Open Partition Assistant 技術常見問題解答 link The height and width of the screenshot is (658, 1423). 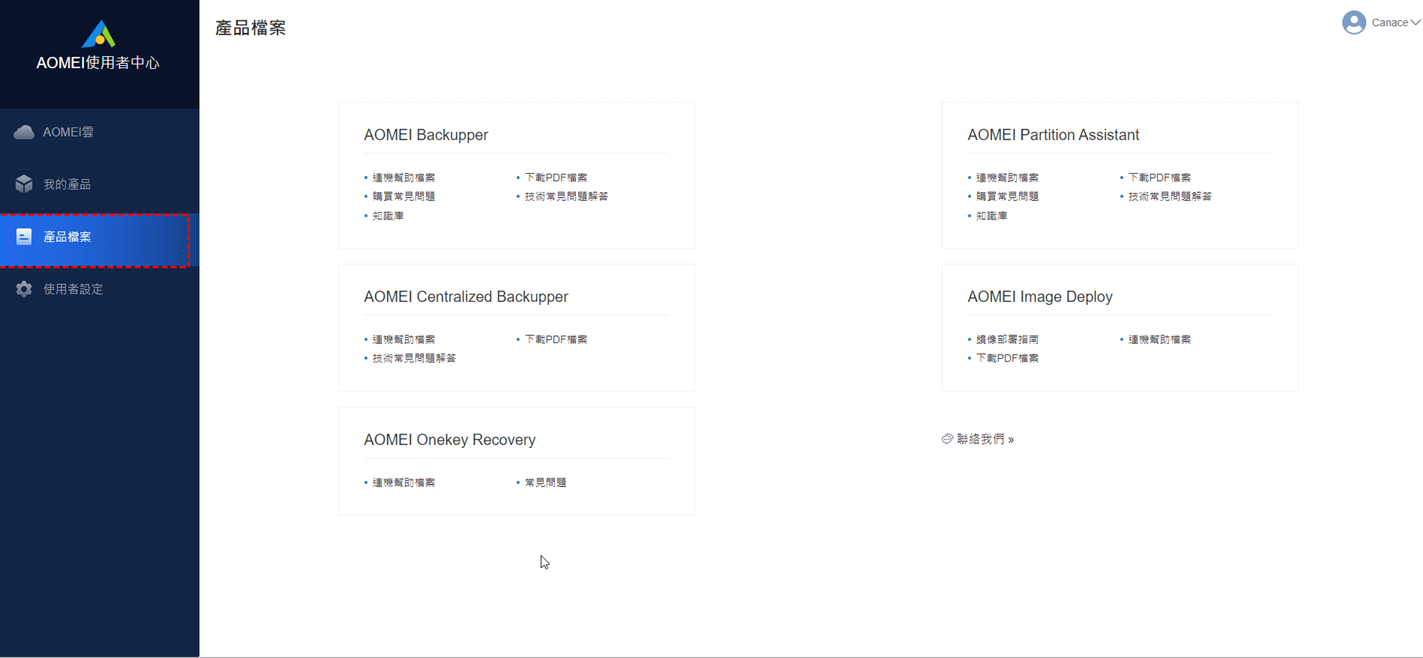pyautogui.click(x=1170, y=196)
